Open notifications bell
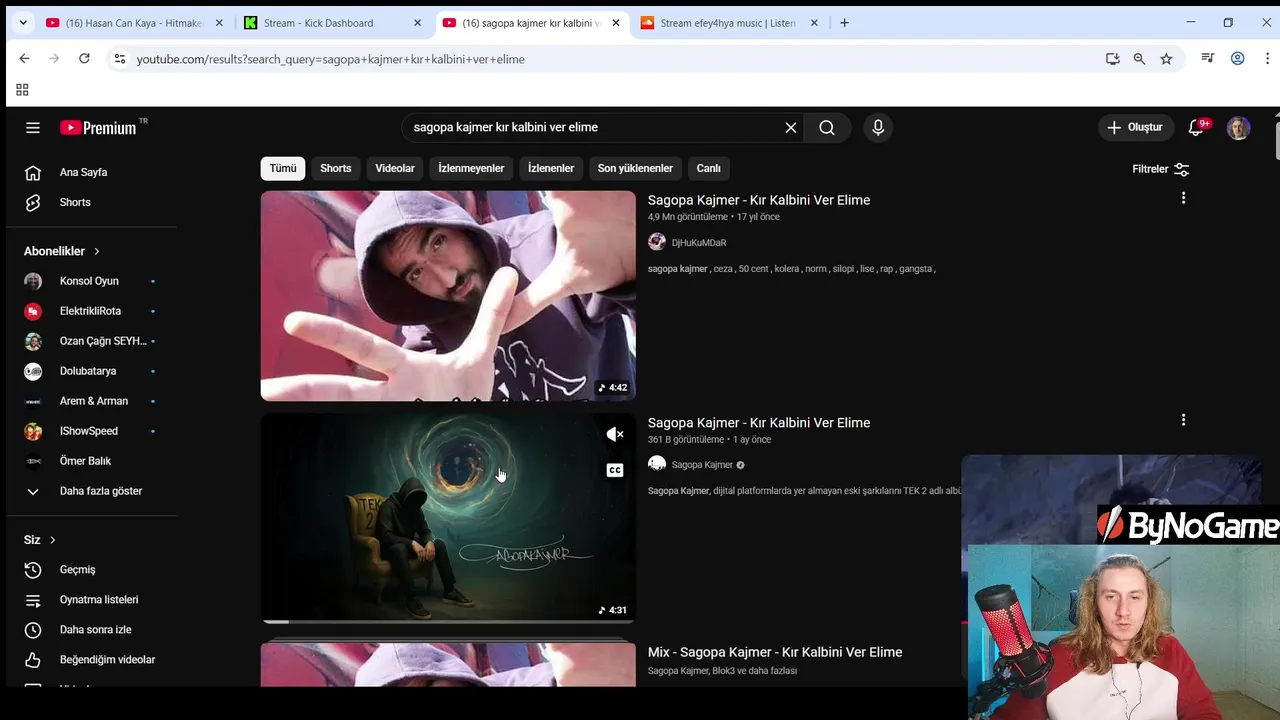The height and width of the screenshot is (720, 1280). coord(1196,127)
